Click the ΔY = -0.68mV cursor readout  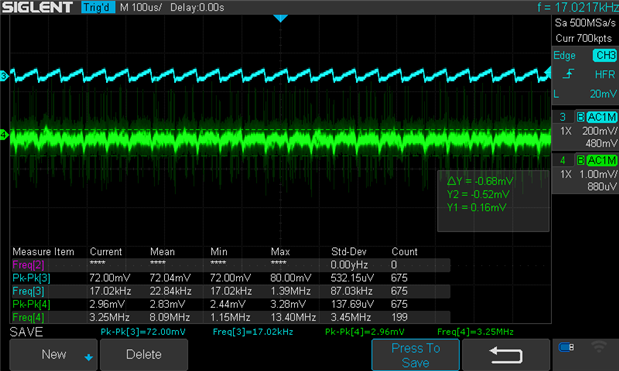coord(480,181)
